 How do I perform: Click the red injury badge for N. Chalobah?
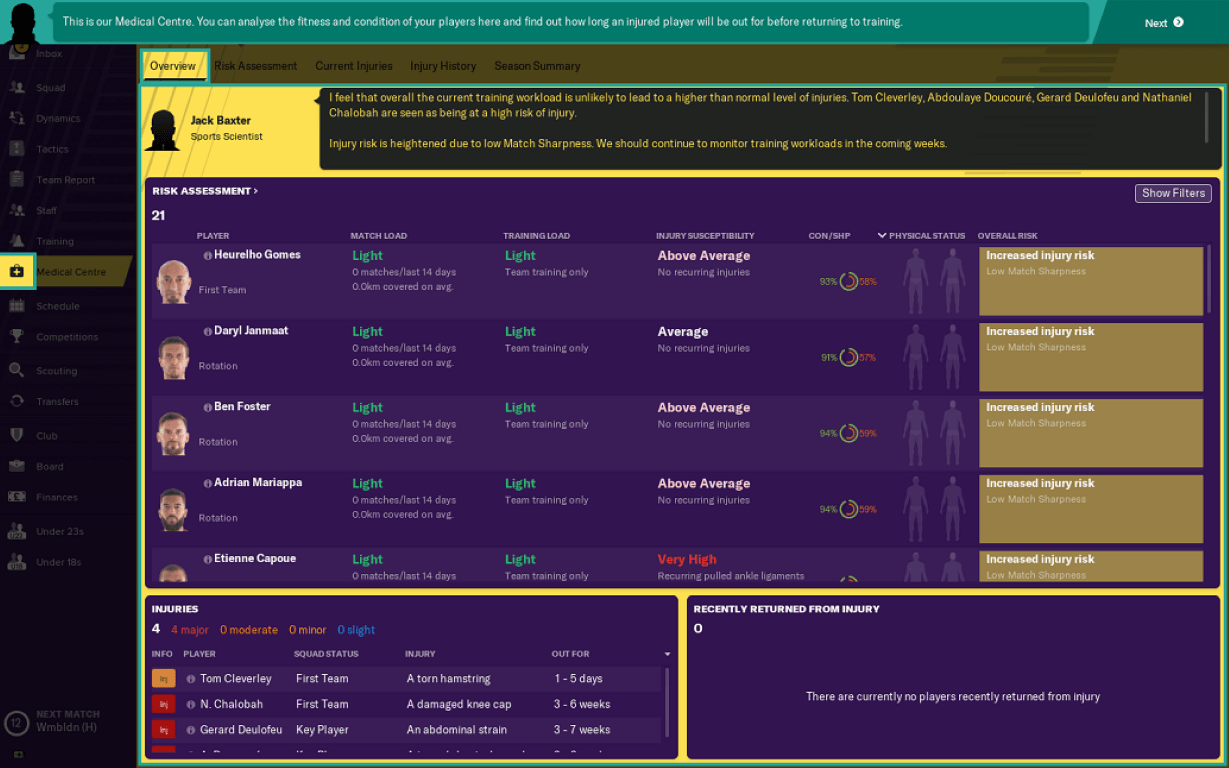click(x=163, y=704)
